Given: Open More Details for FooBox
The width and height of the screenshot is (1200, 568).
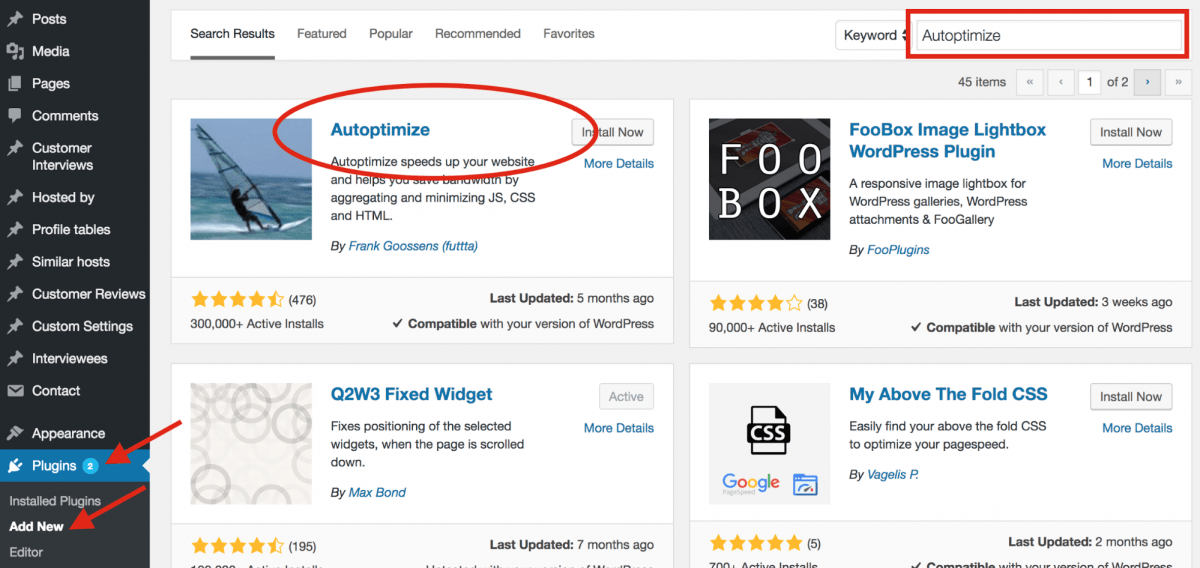Looking at the screenshot, I should point(1137,164).
